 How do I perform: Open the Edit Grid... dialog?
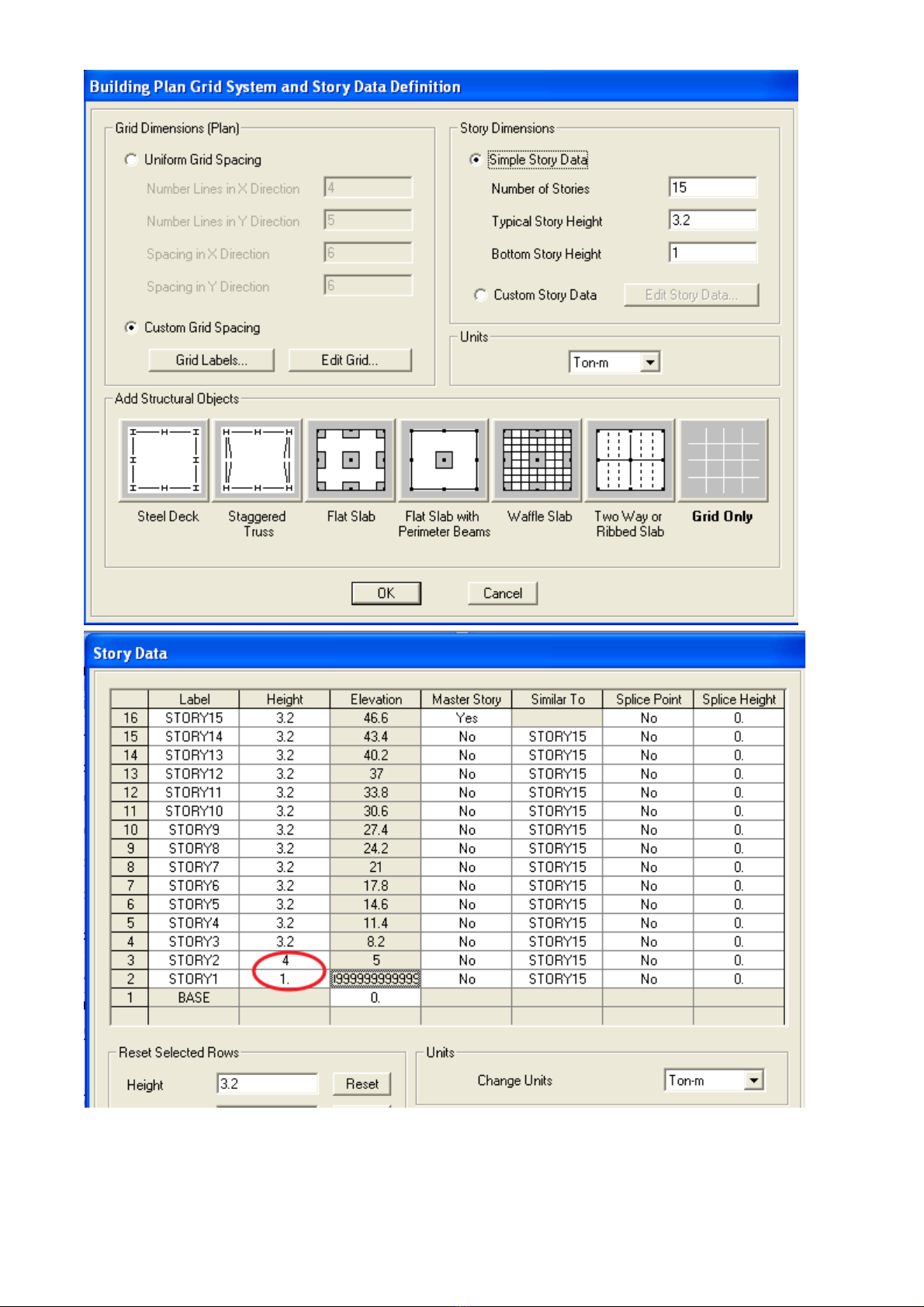(350, 360)
